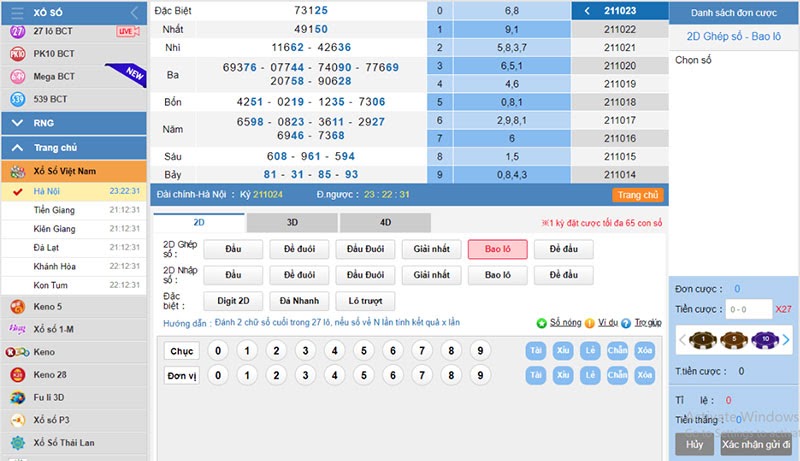Click the Xác nhận gửi đi button
Viewport: 800px width, 461px height.
click(756, 444)
